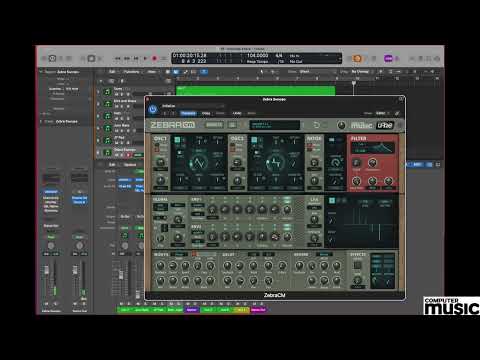Toggle the teal square button in LFO display
Screen dimensions: 480x360
[x=332, y=200]
